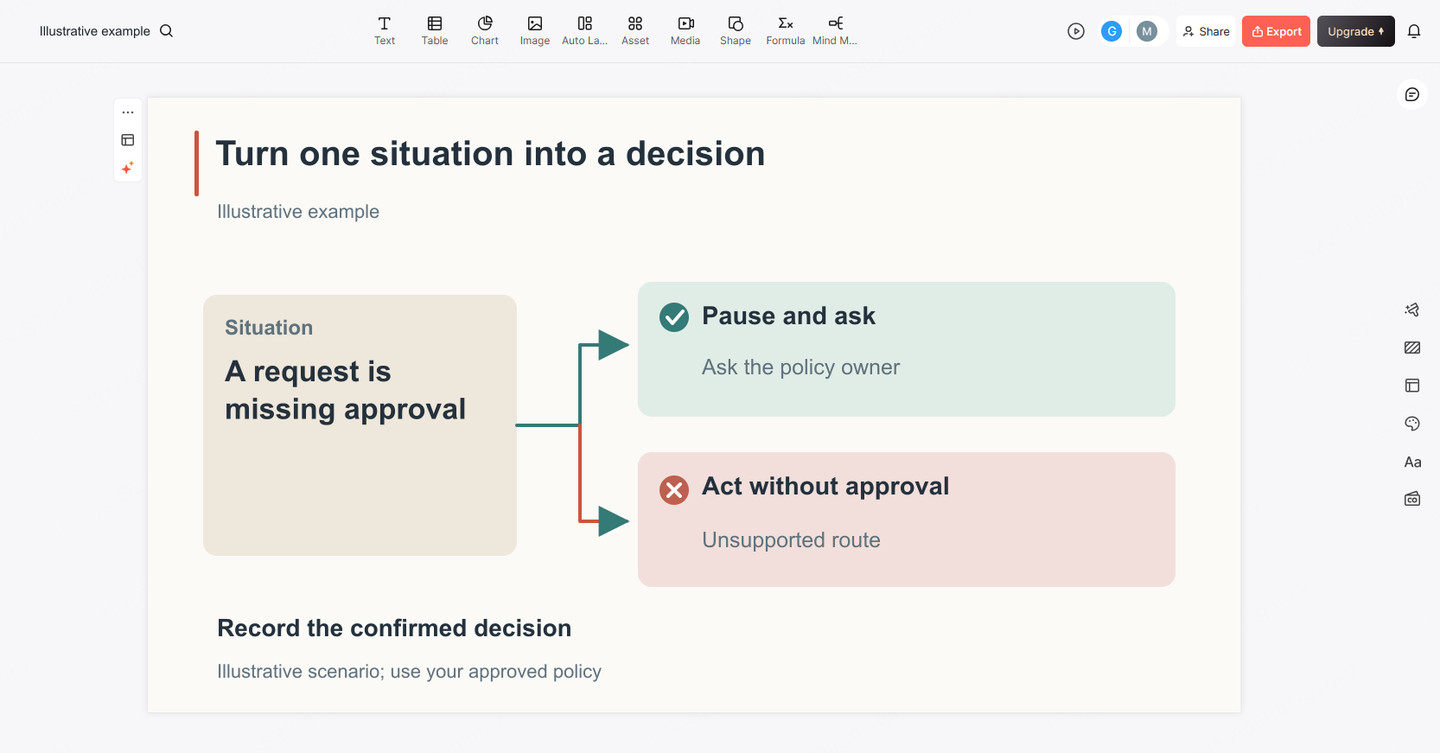Click the G collaborator avatar
This screenshot has width=1440, height=753.
pos(1111,31)
